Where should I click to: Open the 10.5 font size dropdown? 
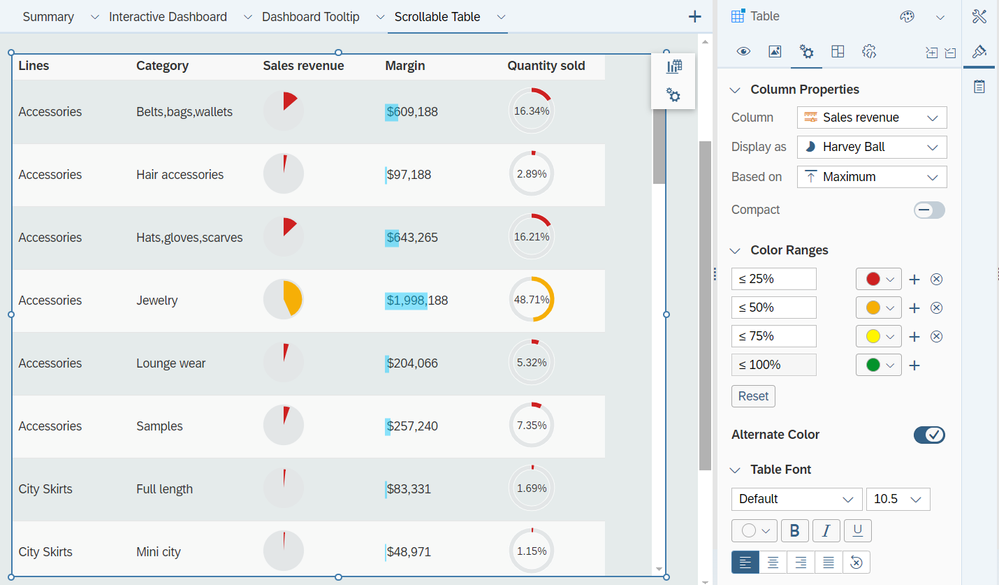tap(898, 499)
